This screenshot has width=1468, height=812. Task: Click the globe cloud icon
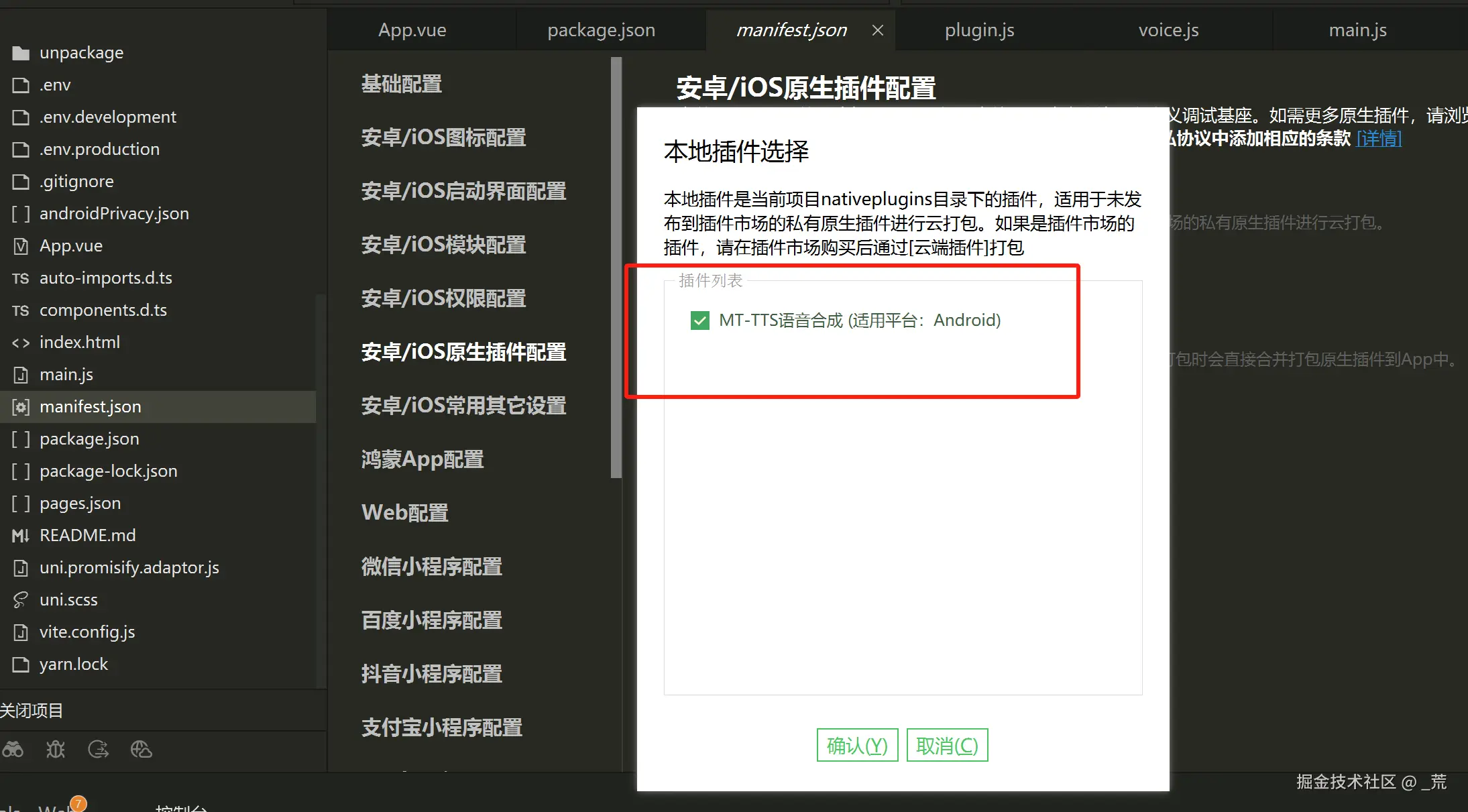141,749
